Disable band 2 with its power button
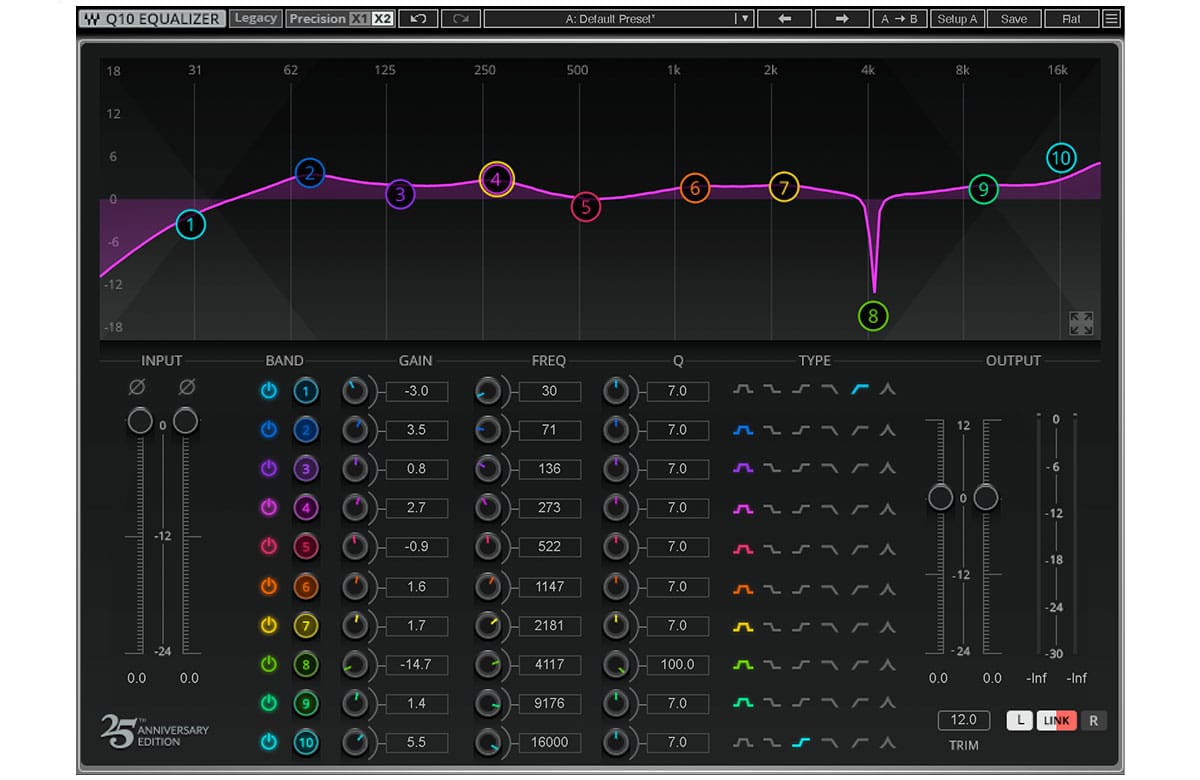The image size is (1200, 780). (x=268, y=430)
